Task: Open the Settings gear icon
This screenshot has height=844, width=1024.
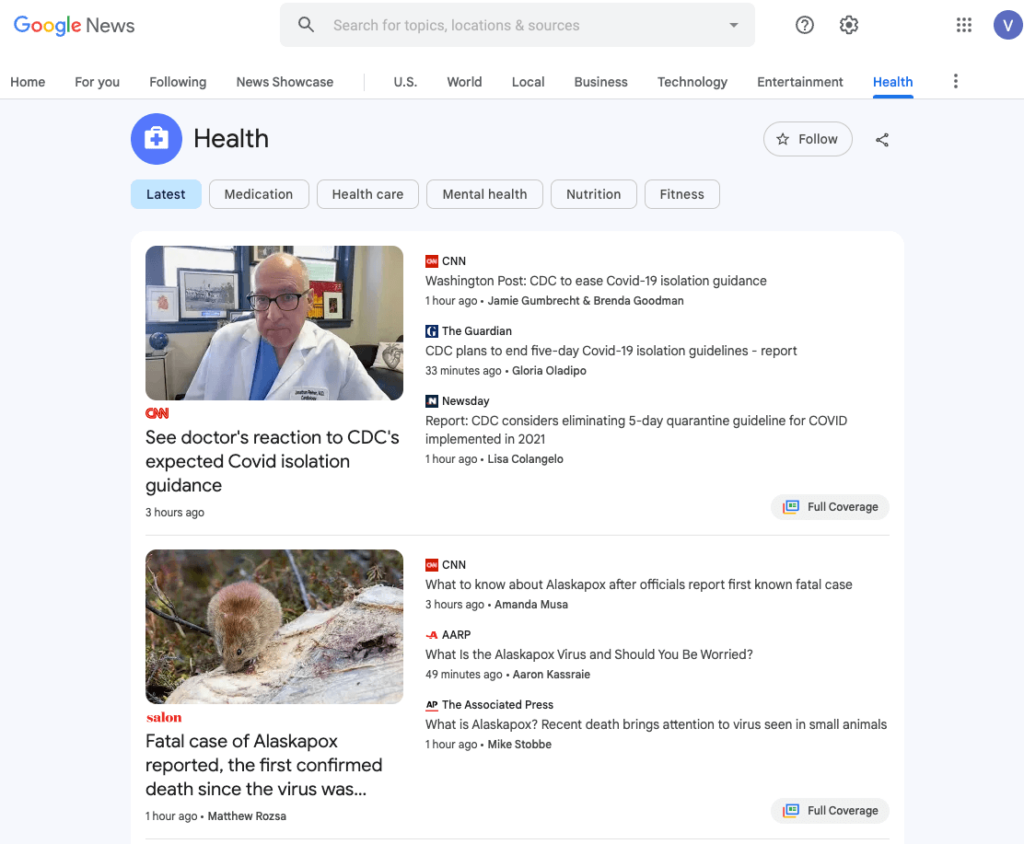Action: (849, 25)
